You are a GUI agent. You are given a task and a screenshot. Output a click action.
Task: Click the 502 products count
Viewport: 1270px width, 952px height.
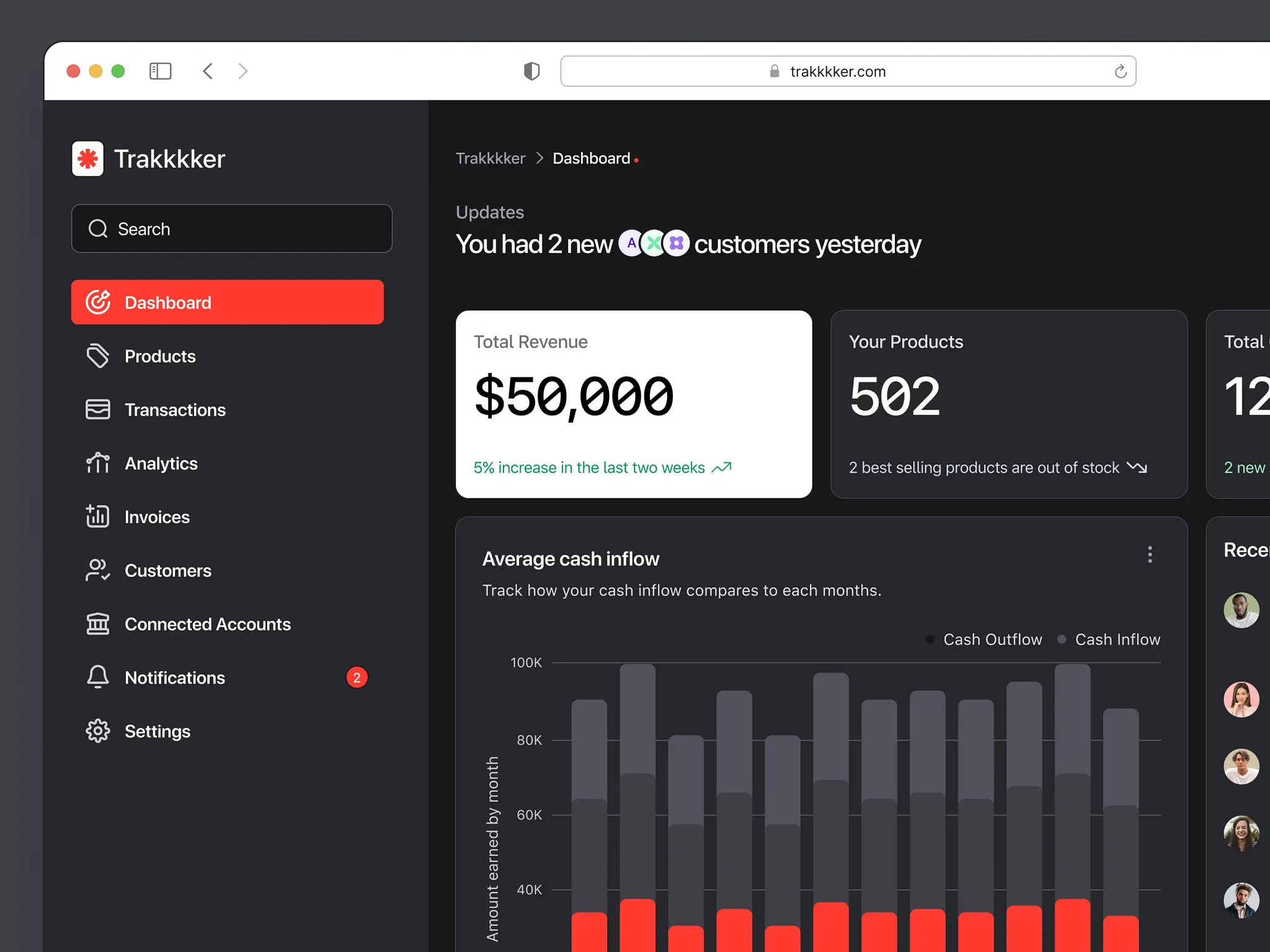pos(895,396)
